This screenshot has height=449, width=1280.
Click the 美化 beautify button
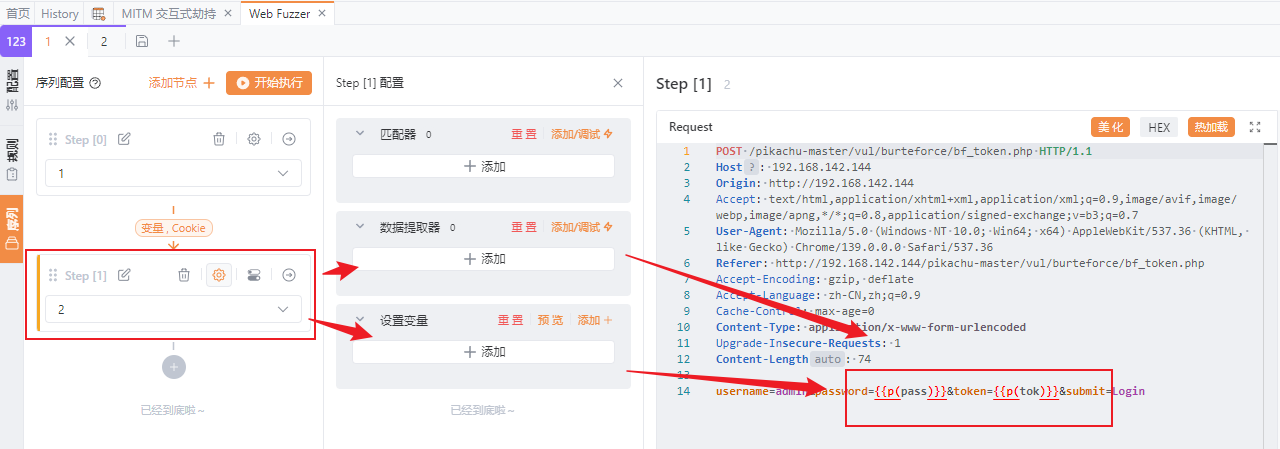pos(1110,127)
